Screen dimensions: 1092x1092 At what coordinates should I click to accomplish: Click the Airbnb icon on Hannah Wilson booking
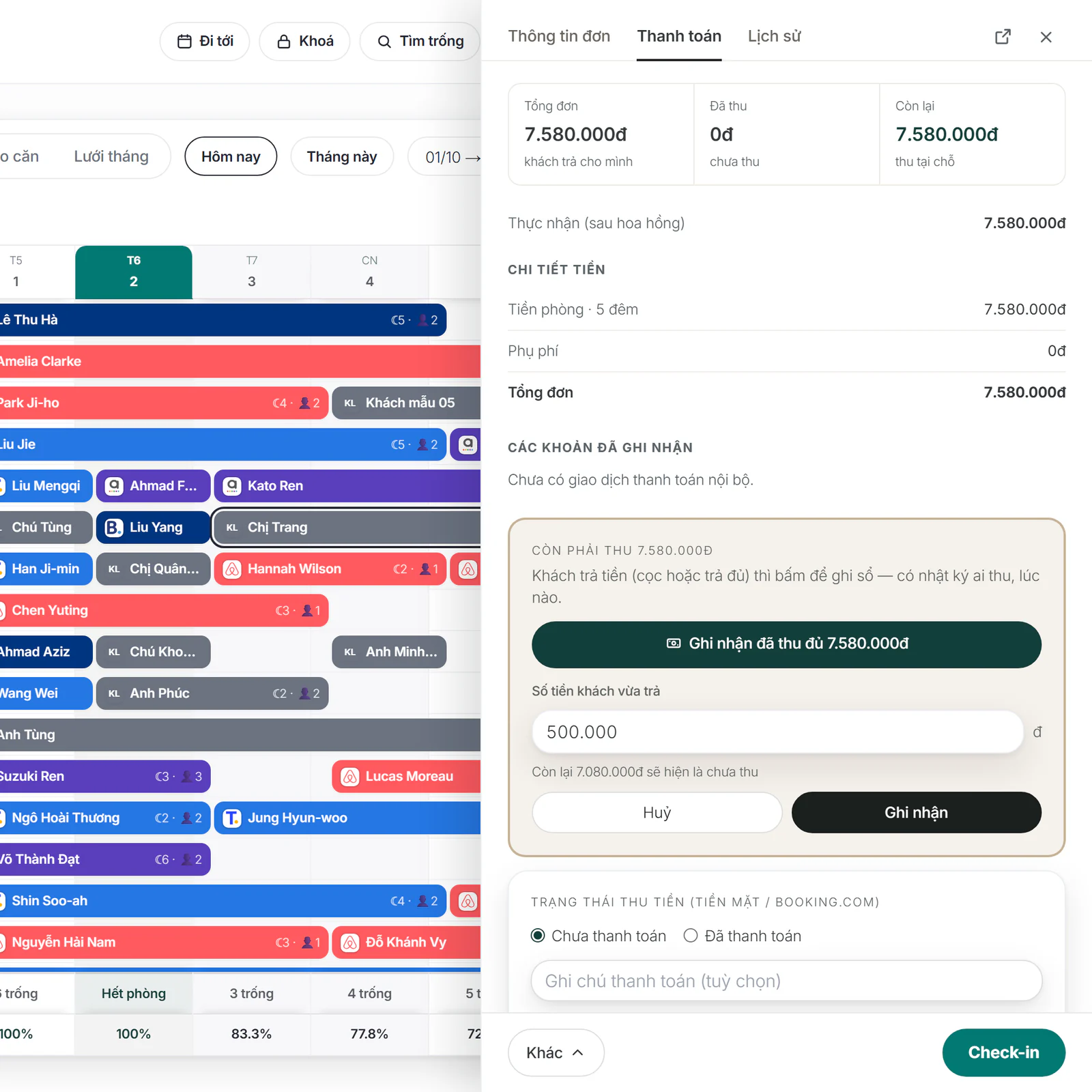tap(232, 569)
